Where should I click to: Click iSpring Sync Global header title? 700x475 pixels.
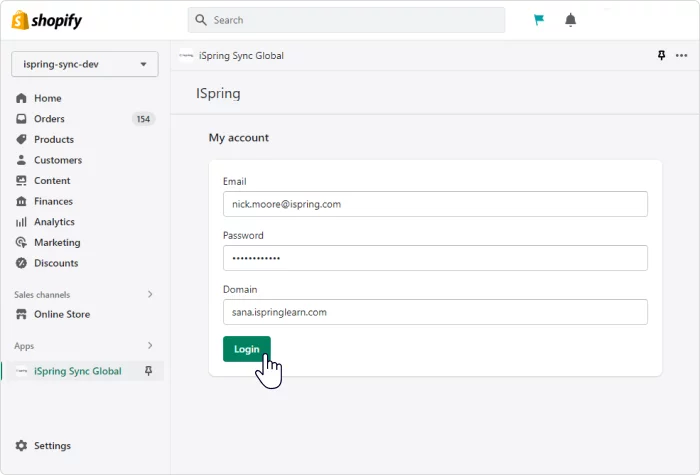pos(241,55)
